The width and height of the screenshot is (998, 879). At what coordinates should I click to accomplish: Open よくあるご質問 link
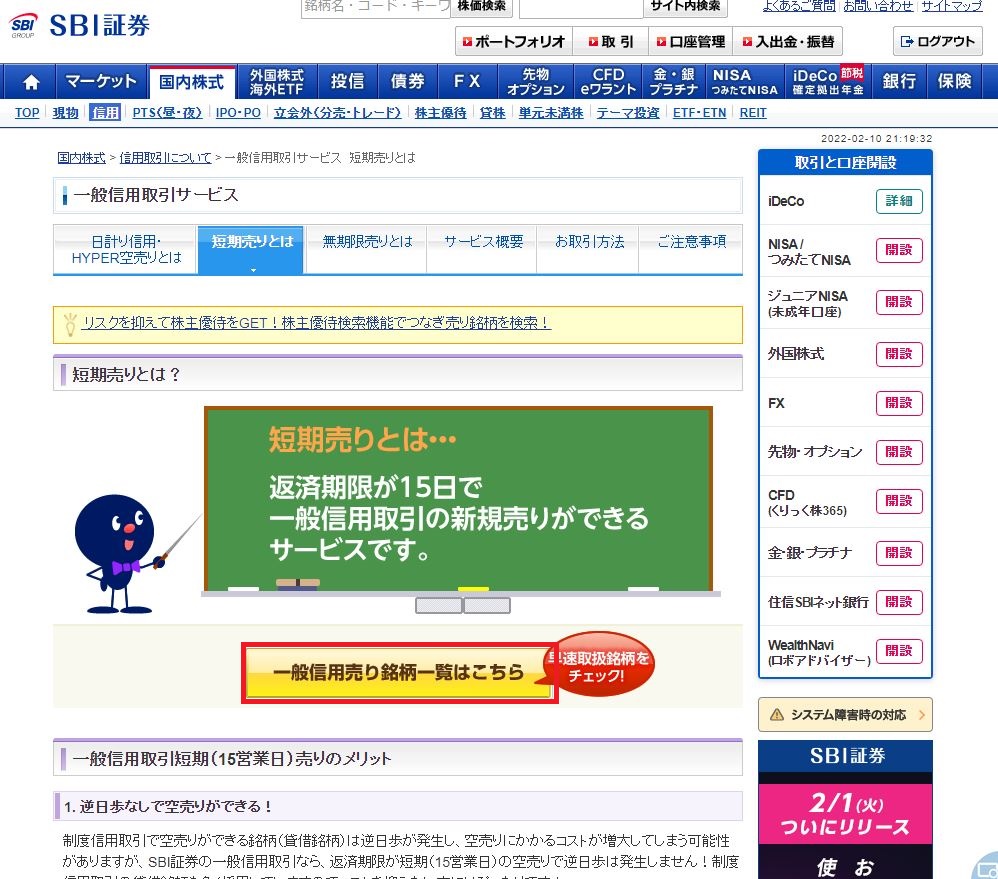799,6
